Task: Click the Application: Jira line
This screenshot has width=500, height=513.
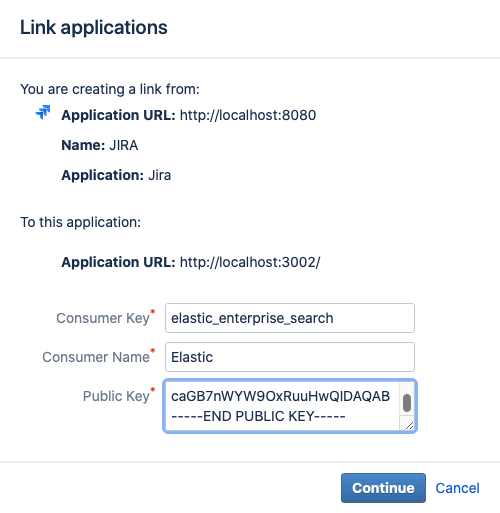Action: (116, 175)
